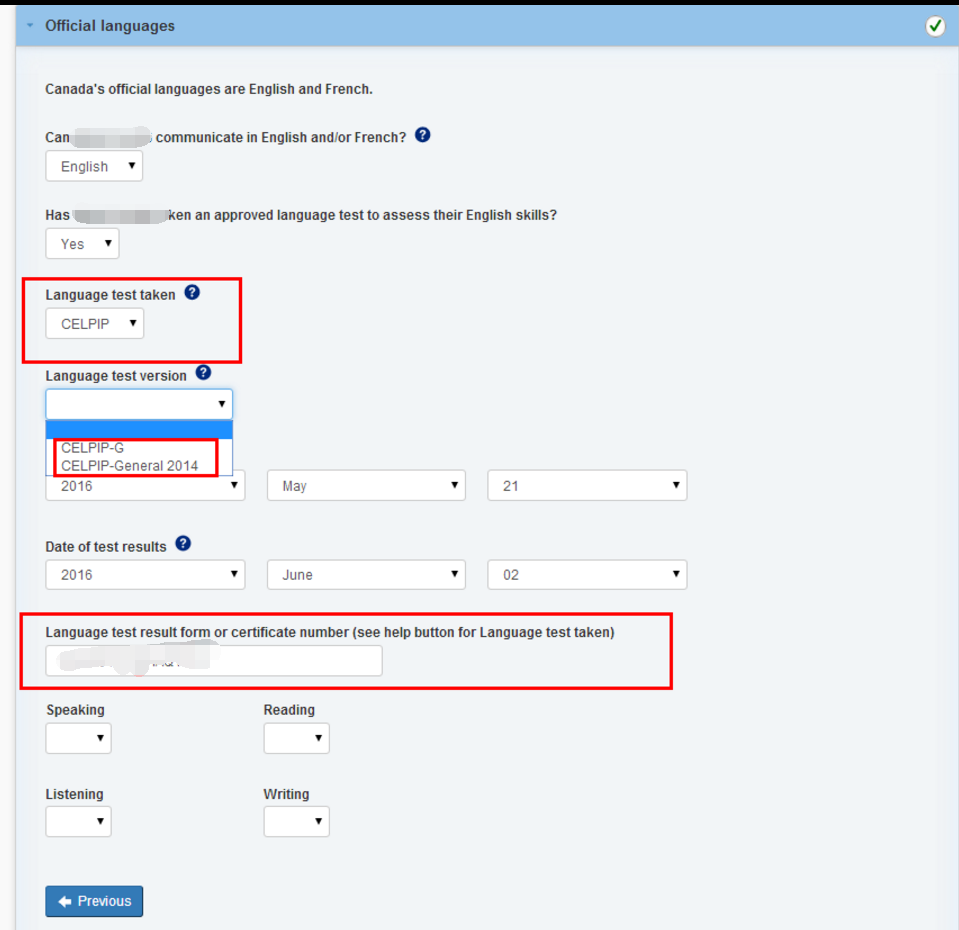
Task: Select CELPIP-G option from version list
Action: pos(93,448)
